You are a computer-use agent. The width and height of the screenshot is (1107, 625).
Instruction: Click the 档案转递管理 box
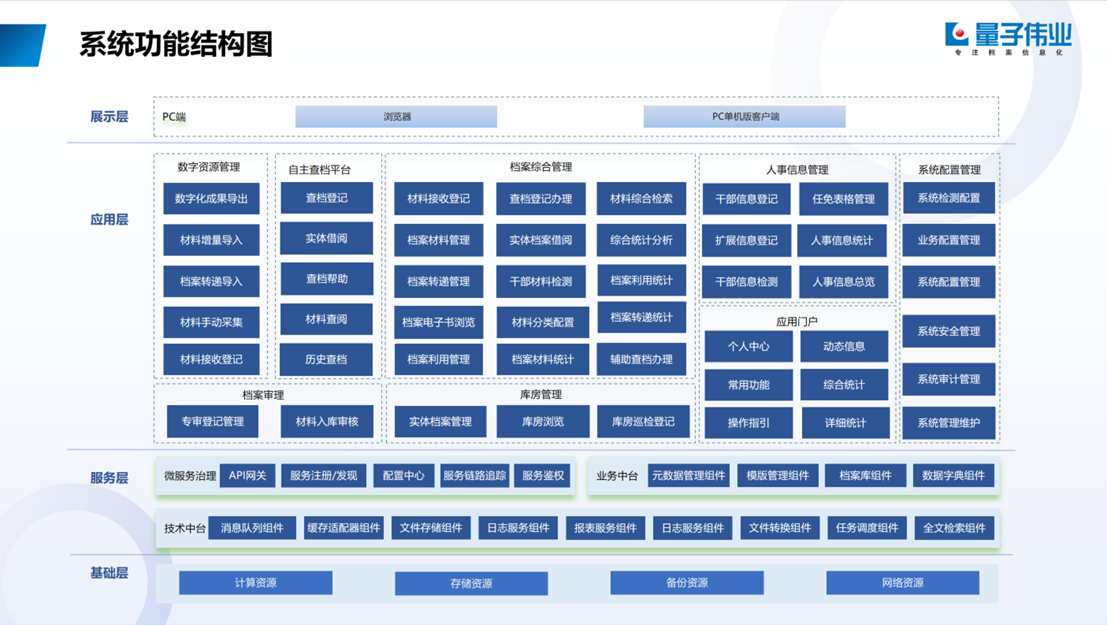coord(438,281)
